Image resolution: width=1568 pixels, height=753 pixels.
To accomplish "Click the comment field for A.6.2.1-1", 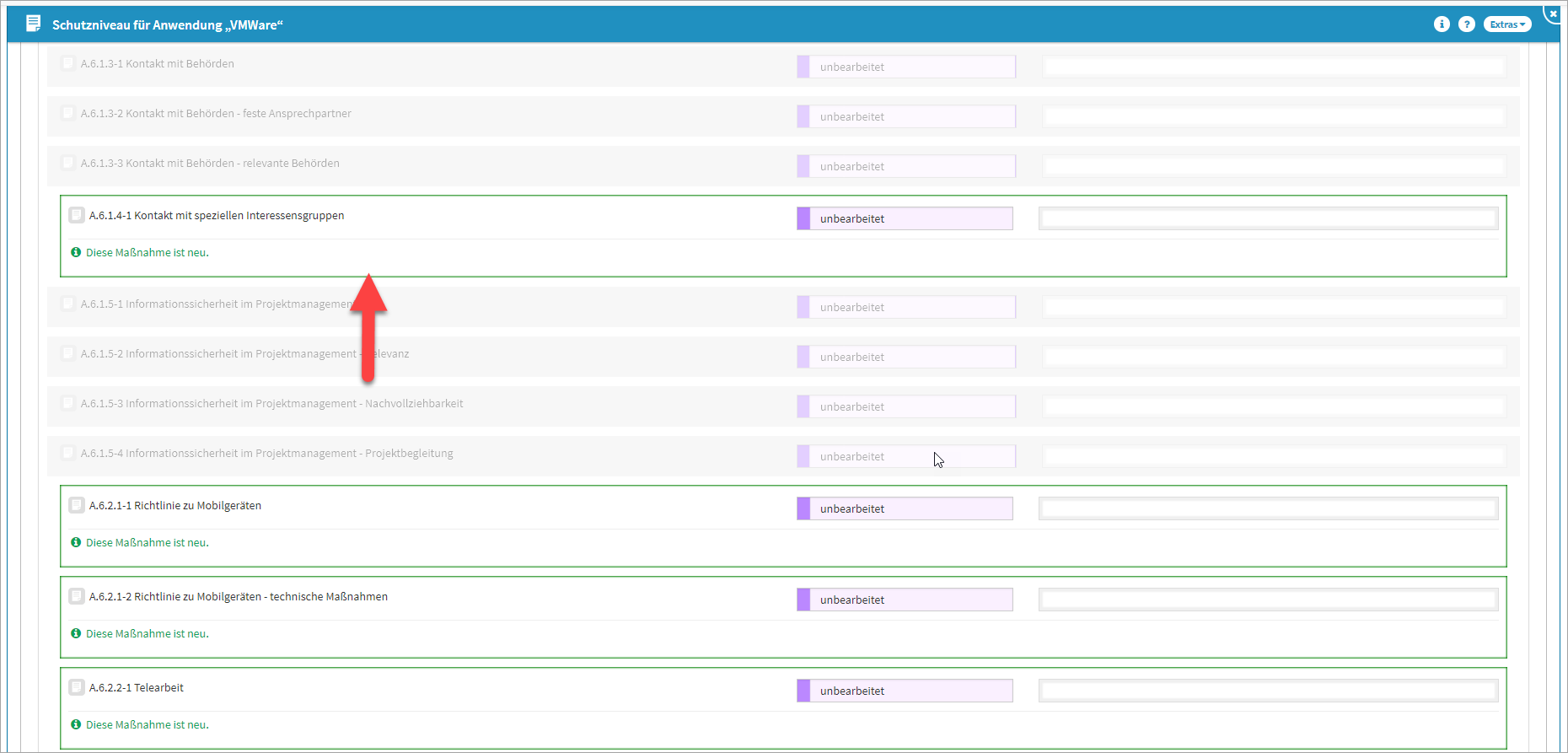I will [1268, 508].
